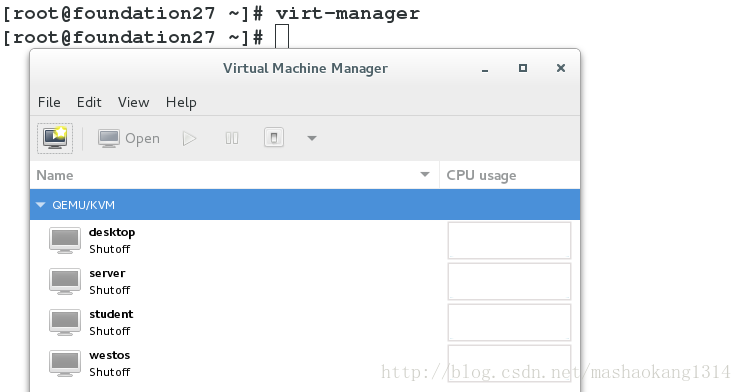Viewport: 742px width, 392px height.
Task: Select the student VM monitor icon
Action: [65, 322]
